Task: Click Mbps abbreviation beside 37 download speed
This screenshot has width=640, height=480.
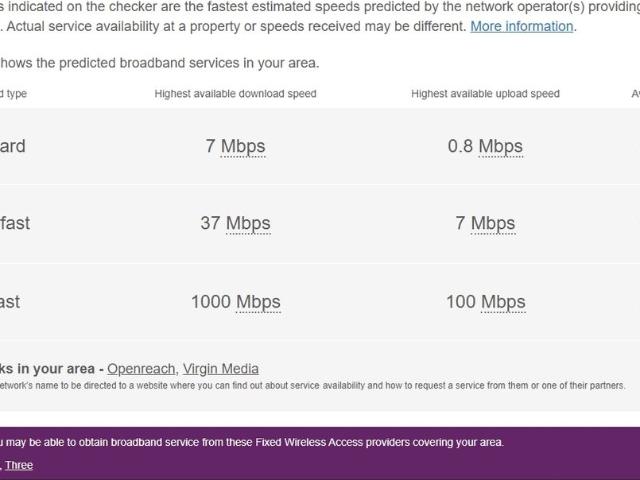Action: coord(248,223)
